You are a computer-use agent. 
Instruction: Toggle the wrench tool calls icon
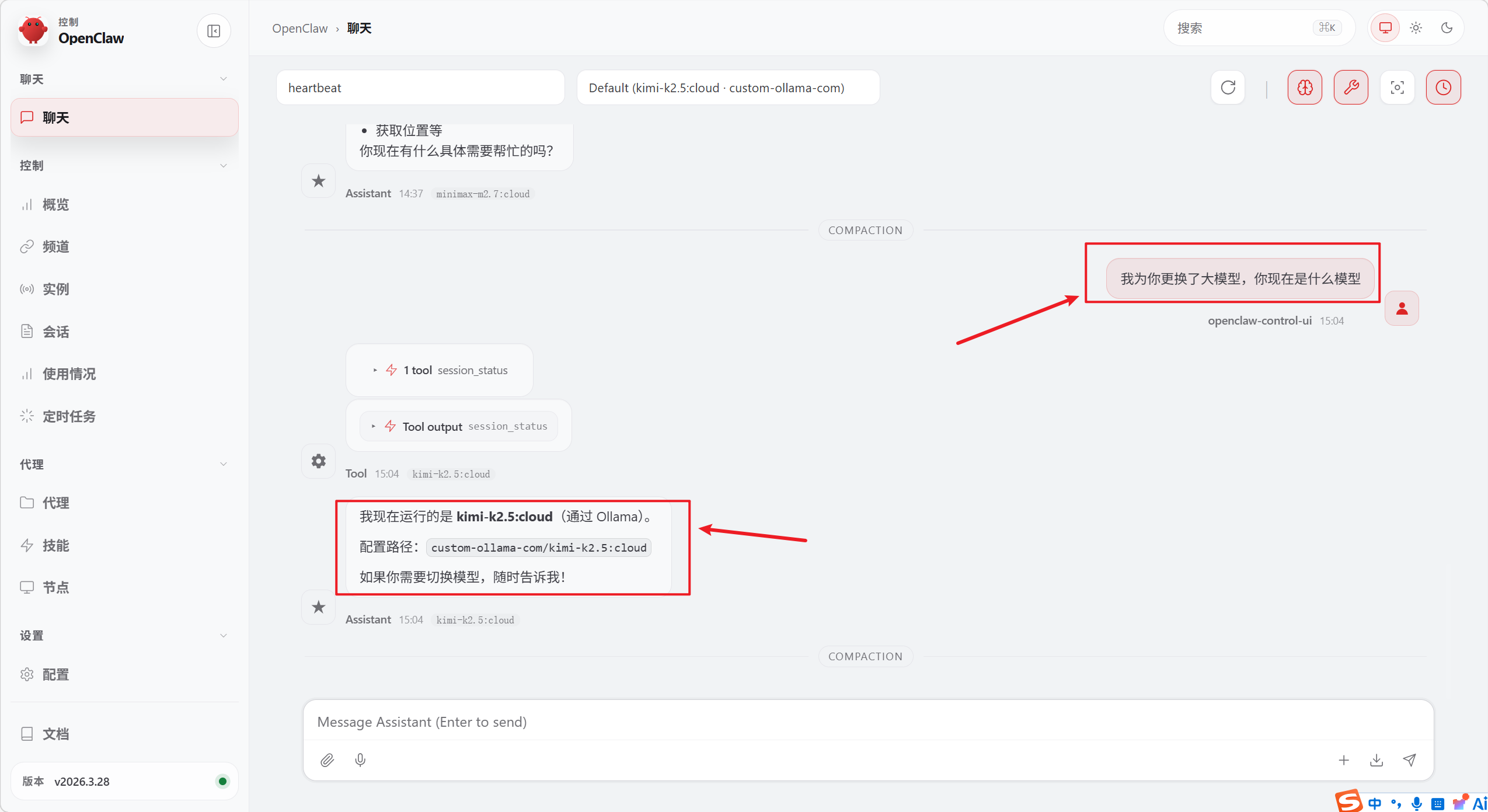(1351, 88)
